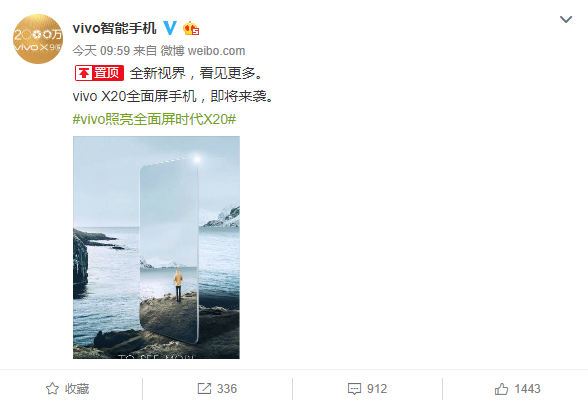Viewport: 588px width, 406px height.
Task: Click the text vivo X20全面屏手机，即将来袭
Action: click(x=174, y=96)
